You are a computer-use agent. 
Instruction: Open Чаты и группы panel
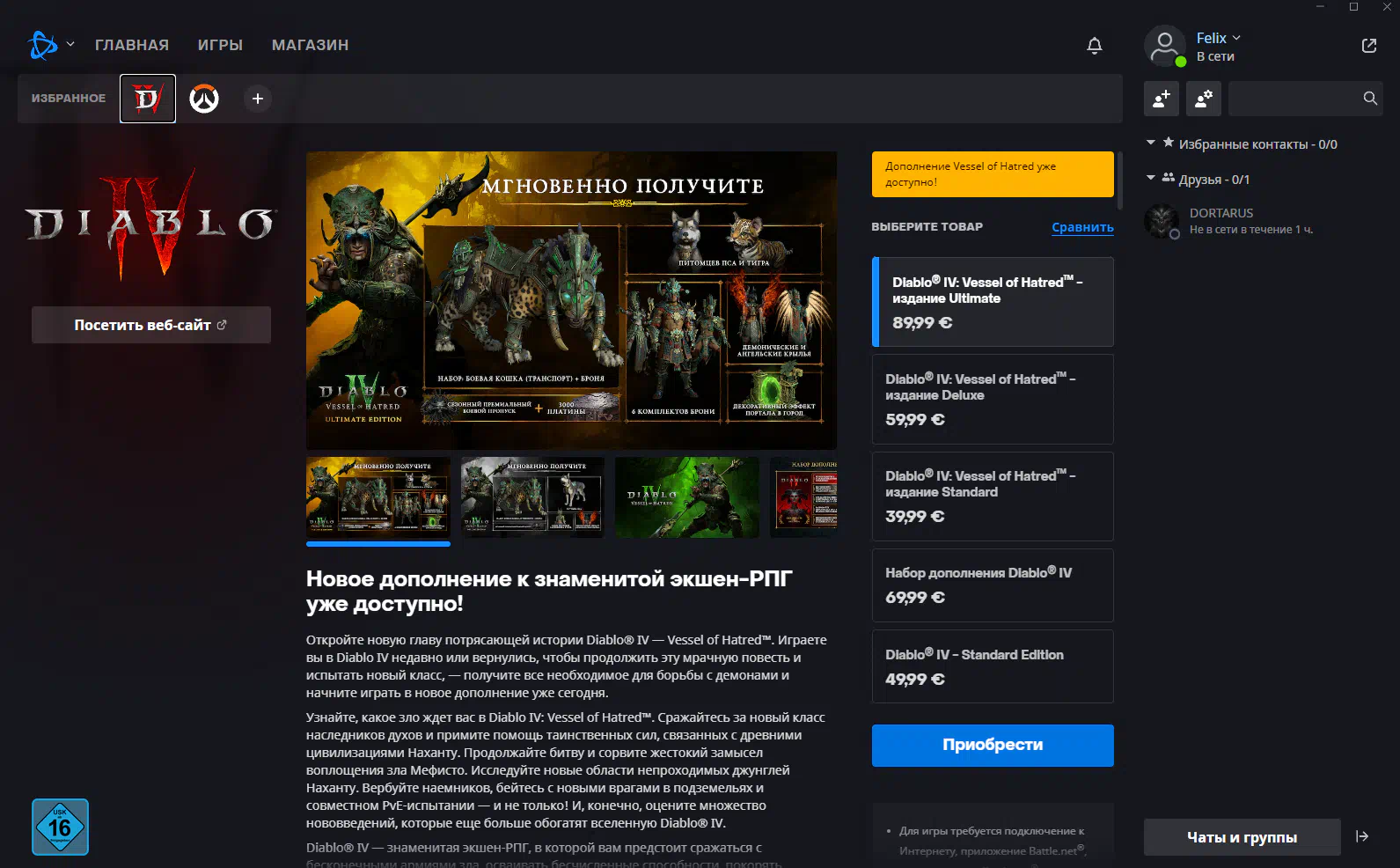click(1242, 837)
